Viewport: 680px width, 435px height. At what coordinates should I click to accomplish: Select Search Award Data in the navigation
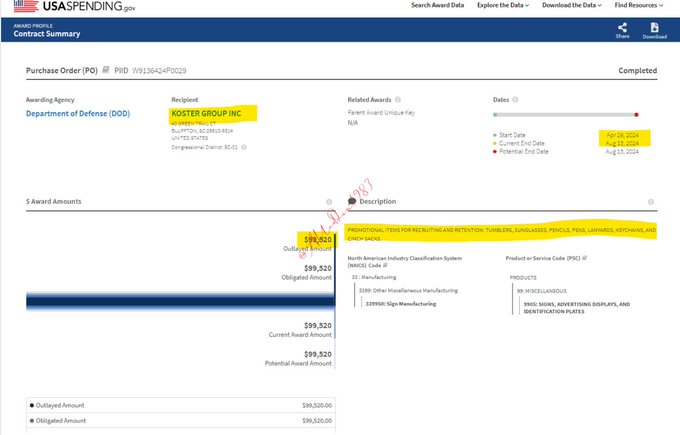[x=438, y=5]
